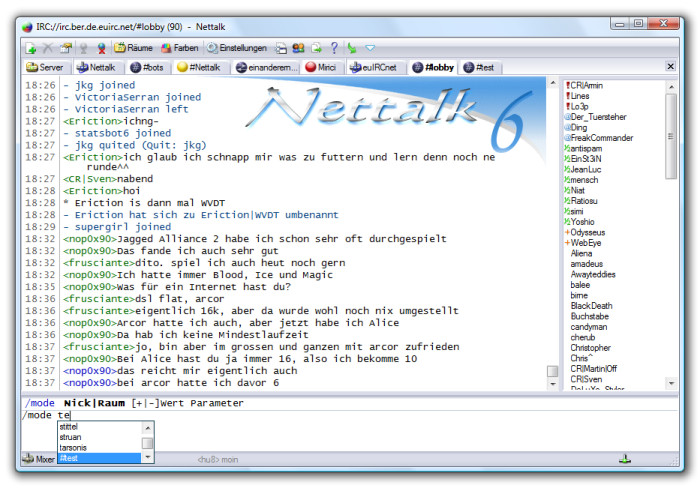Viewport: 700px width, 488px height.
Task: Switch to the Server tab
Action: point(45,67)
